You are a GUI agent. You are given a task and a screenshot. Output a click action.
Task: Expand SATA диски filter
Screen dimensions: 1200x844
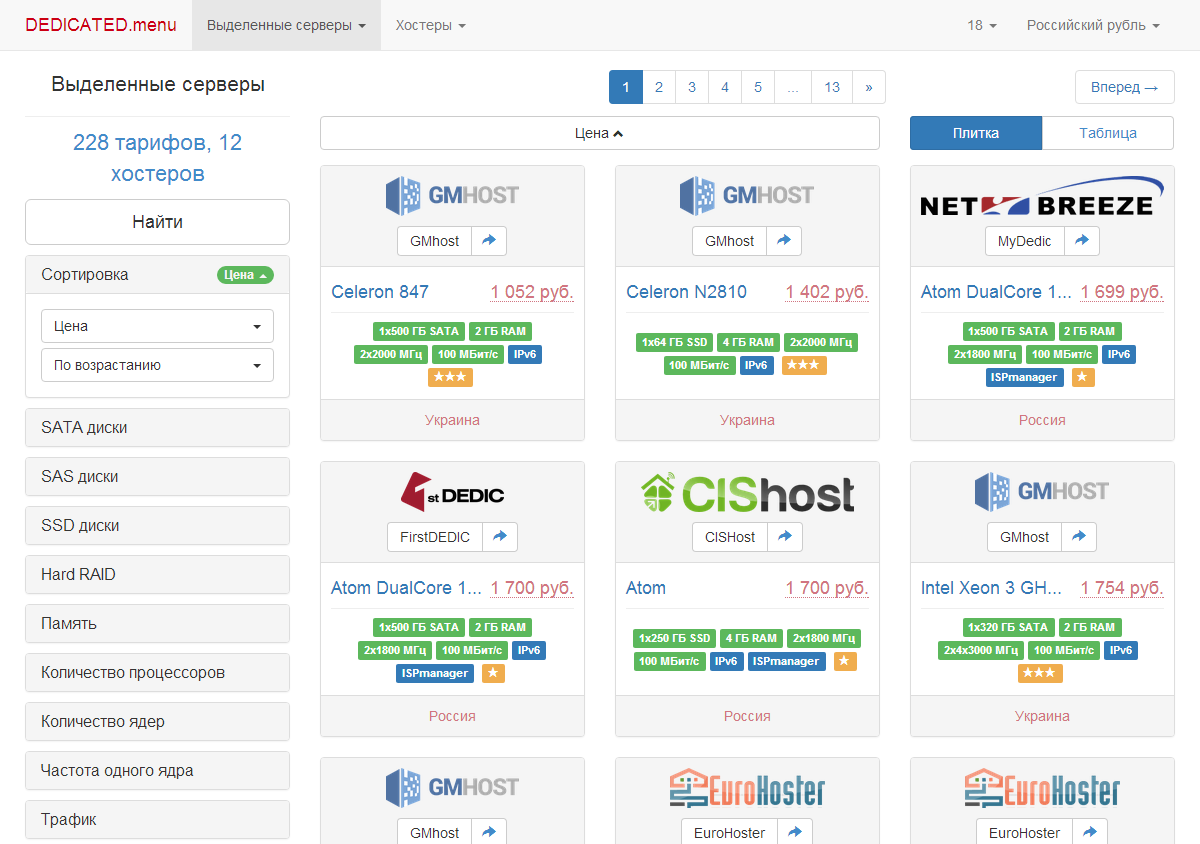(x=157, y=427)
